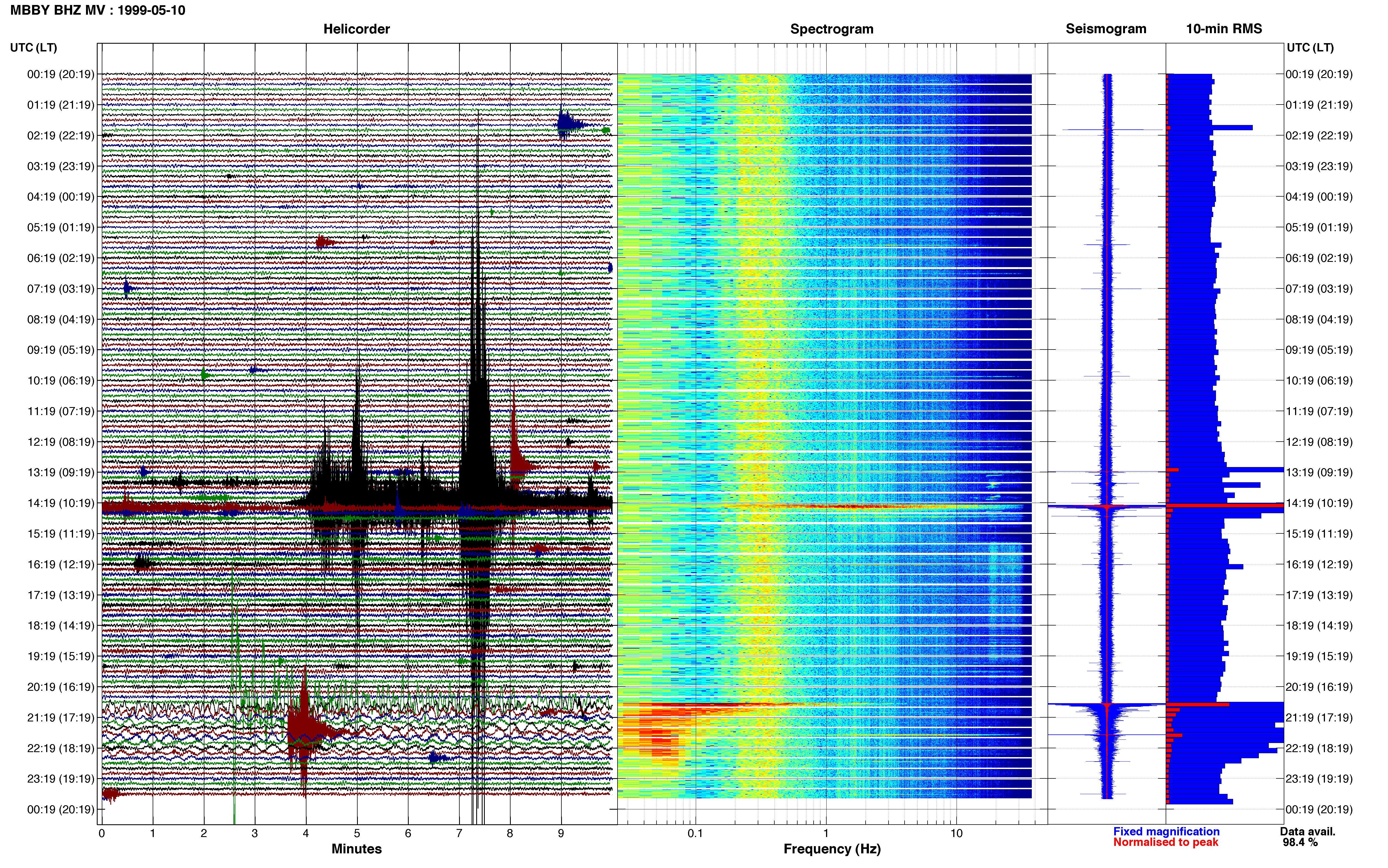Viewport: 1388px width, 868px height.
Task: Click "05:19 (01:19)" on the left time axis
Action: coord(61,227)
